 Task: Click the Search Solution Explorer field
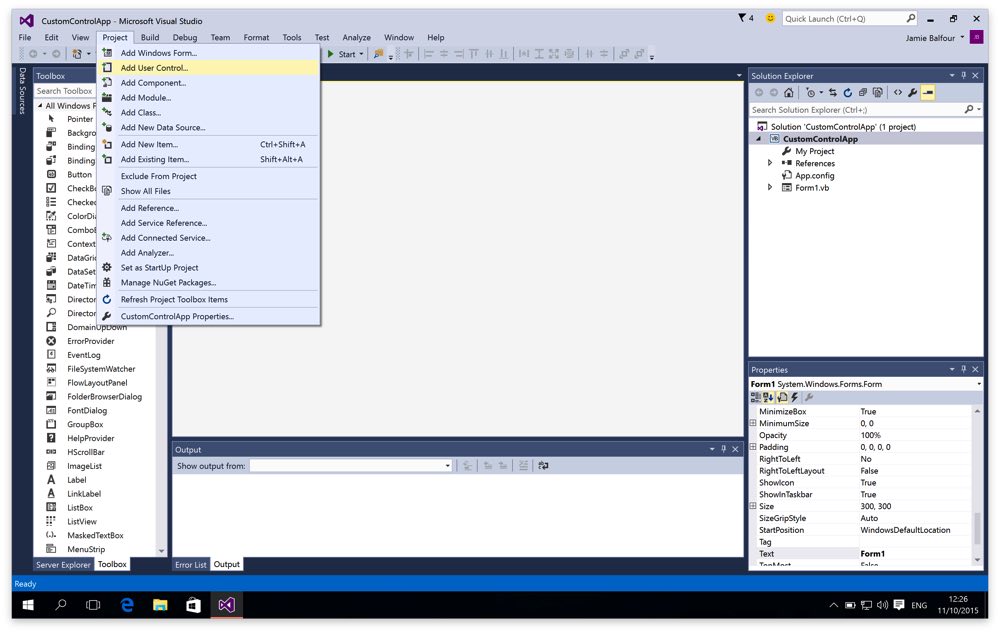(856, 110)
